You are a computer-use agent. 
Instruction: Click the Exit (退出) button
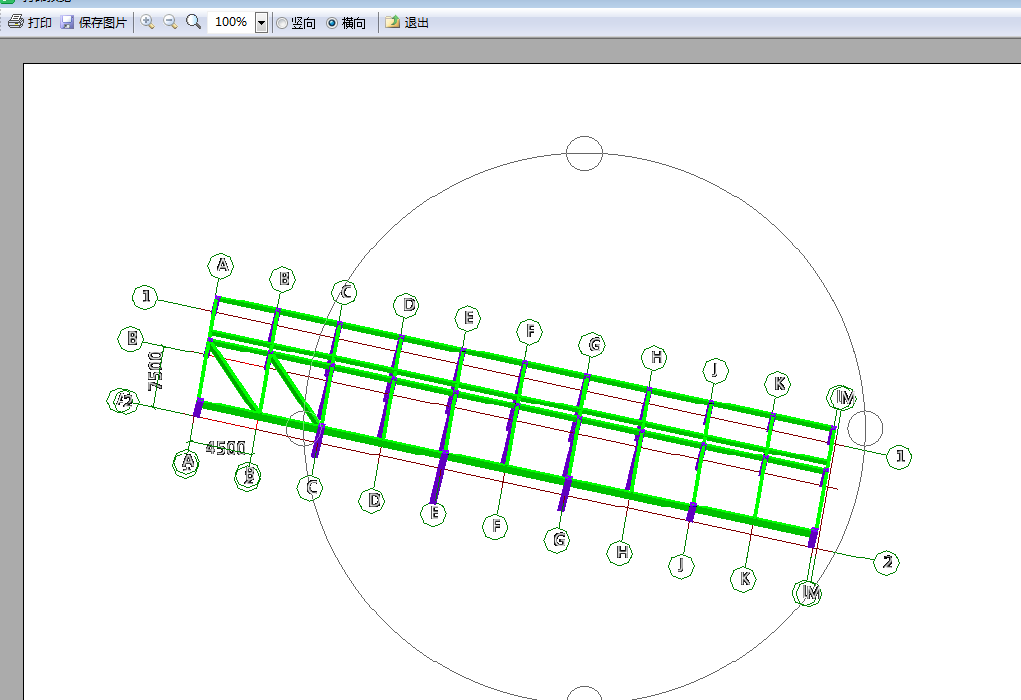point(407,22)
